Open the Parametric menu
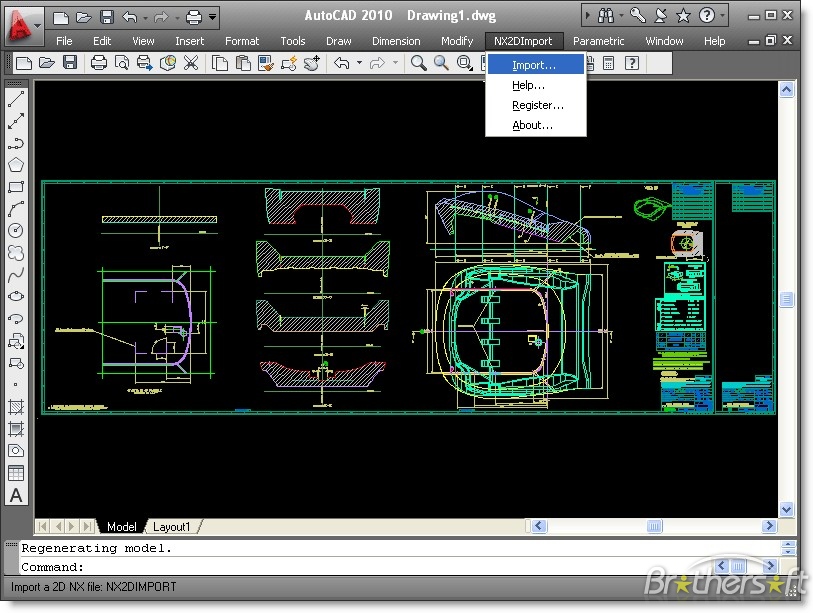 pyautogui.click(x=599, y=41)
